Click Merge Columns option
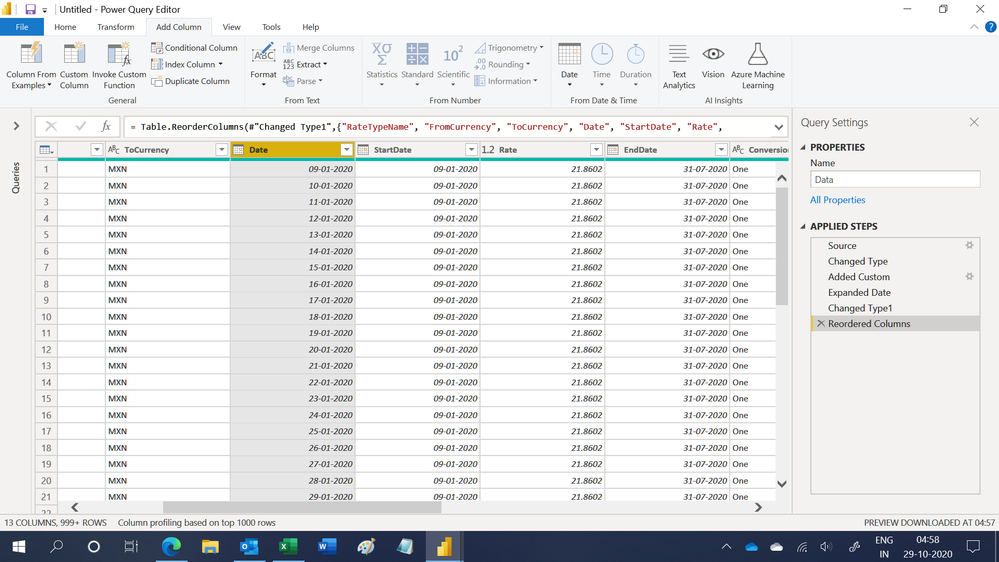The width and height of the screenshot is (999, 562). point(319,48)
